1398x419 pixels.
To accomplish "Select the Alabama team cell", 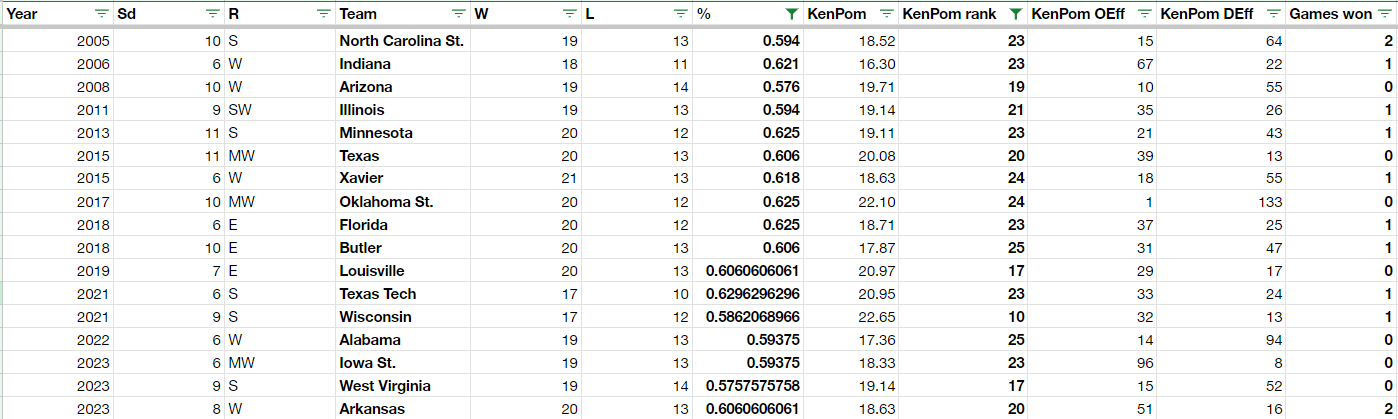I will [x=402, y=340].
